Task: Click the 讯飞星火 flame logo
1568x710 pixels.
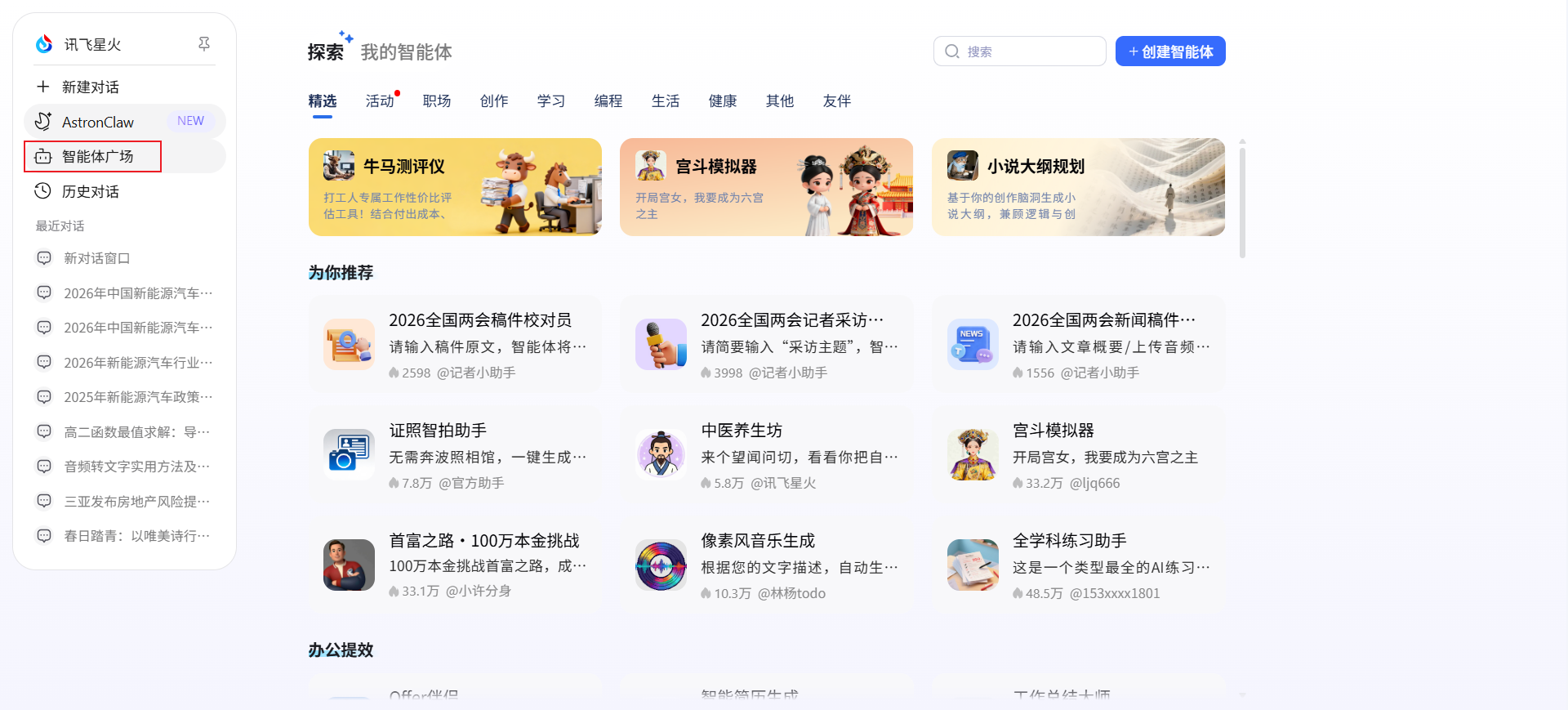Action: pos(44,43)
